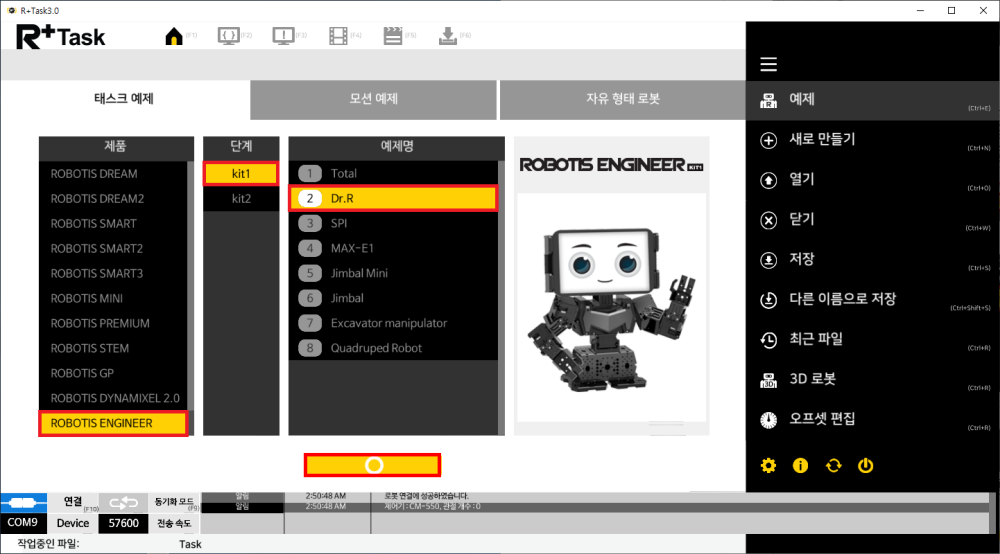Collapse the hamburger side menu

pos(768,65)
